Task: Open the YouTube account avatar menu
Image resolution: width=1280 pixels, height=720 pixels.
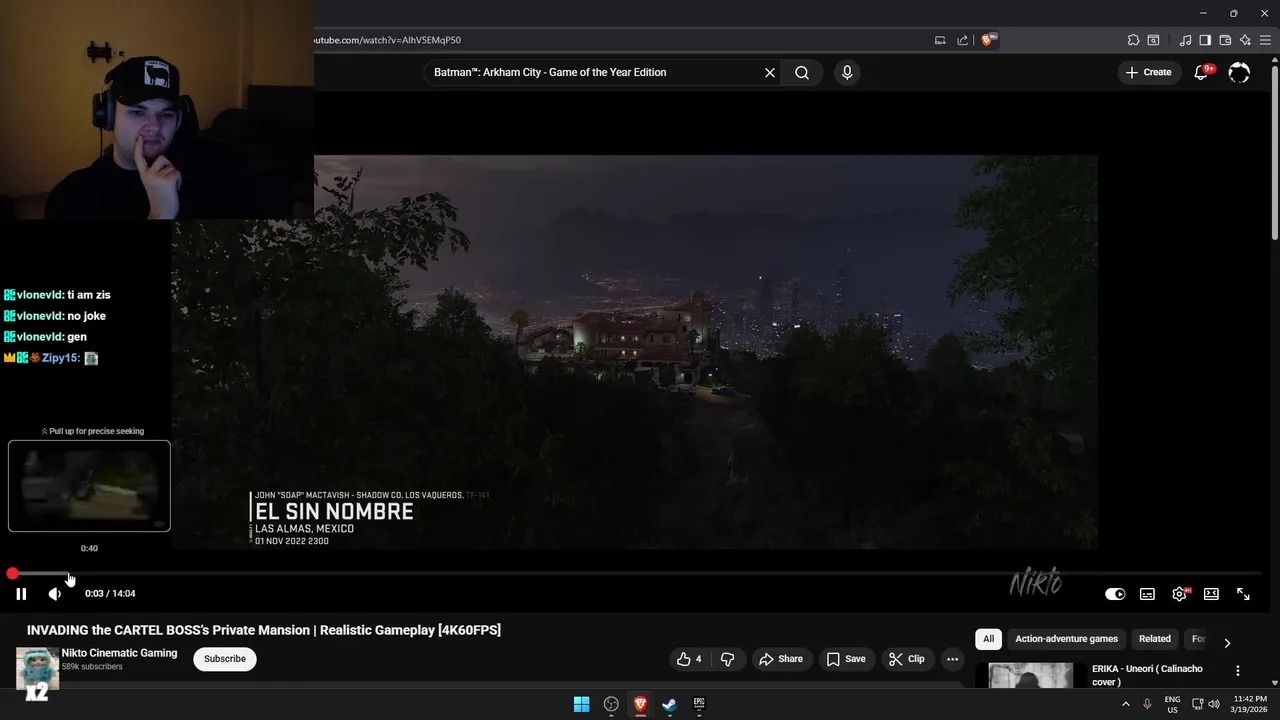Action: pyautogui.click(x=1239, y=72)
